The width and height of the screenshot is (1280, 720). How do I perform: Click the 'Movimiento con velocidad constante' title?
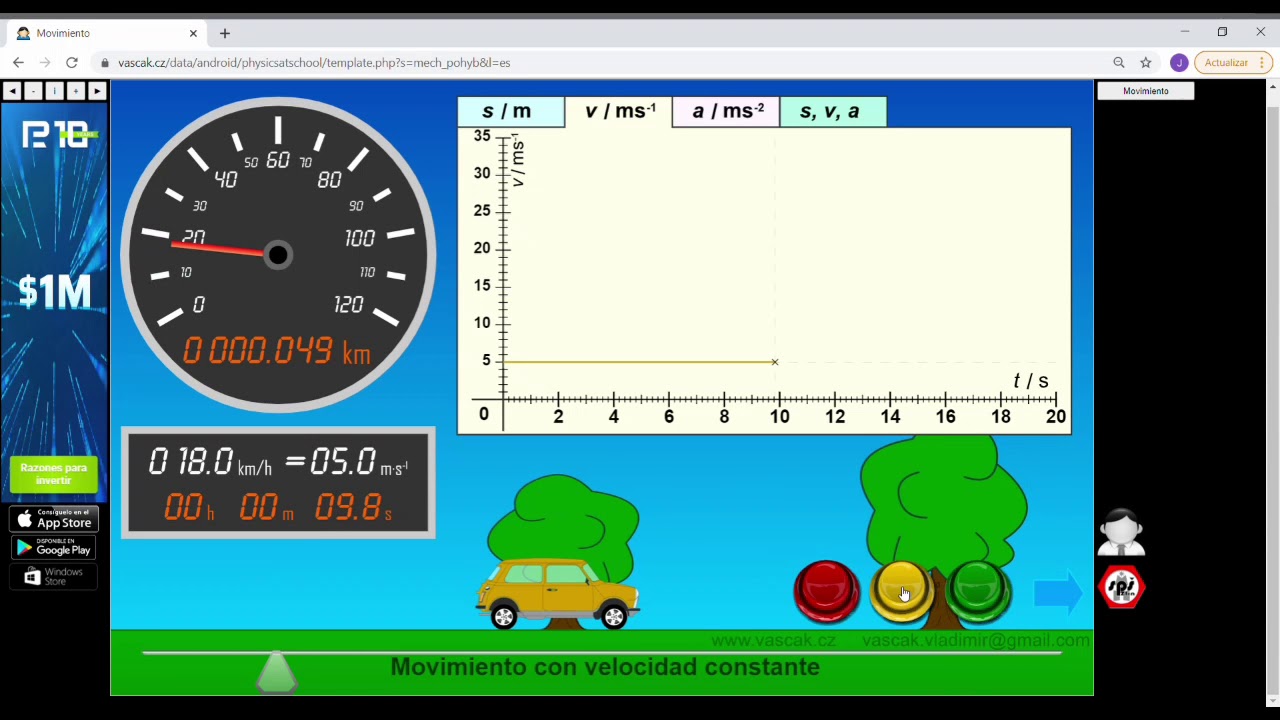point(605,667)
